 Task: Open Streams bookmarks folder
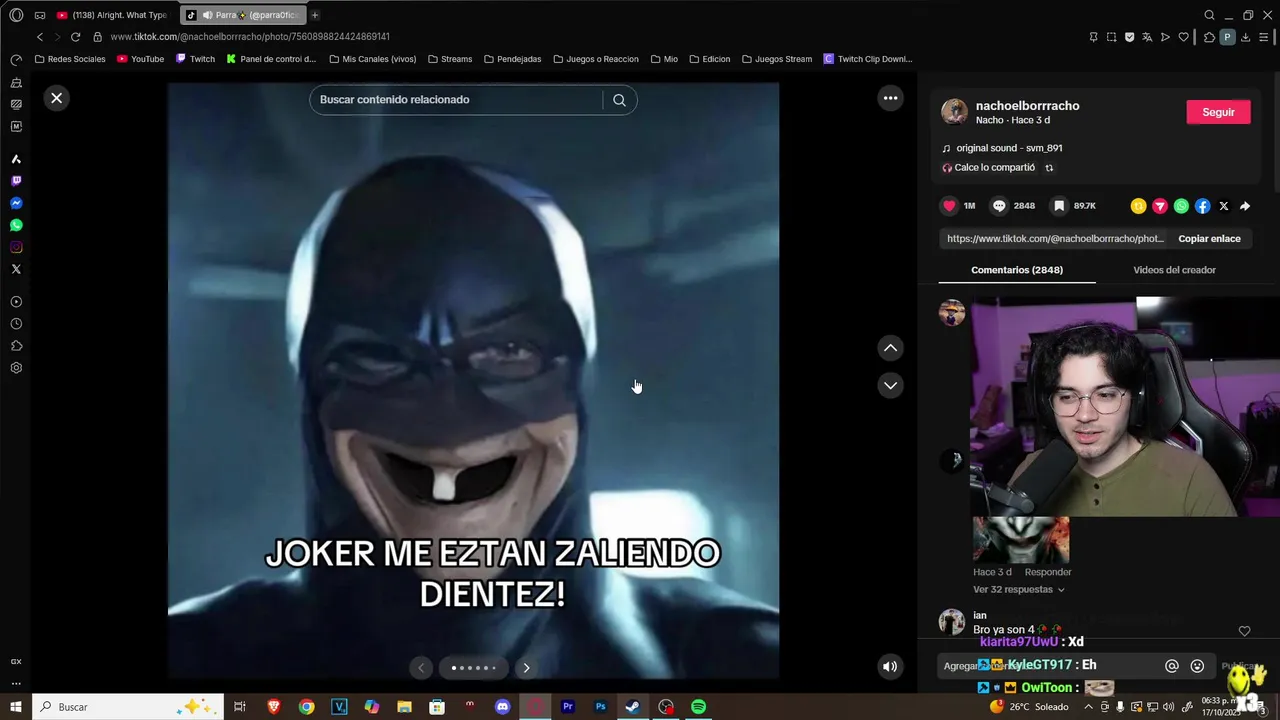coord(449,59)
